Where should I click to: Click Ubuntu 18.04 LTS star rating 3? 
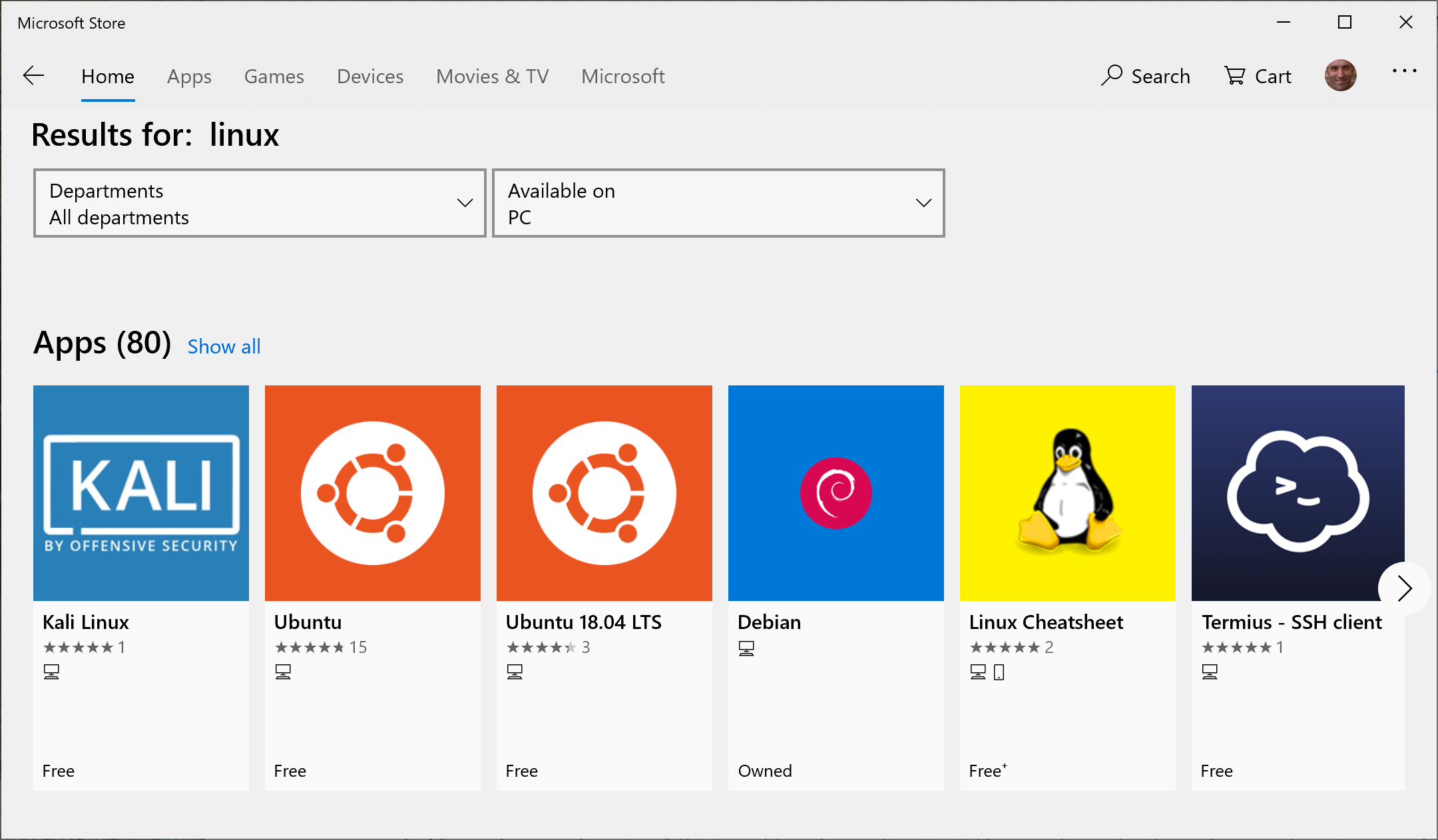pyautogui.click(x=548, y=647)
